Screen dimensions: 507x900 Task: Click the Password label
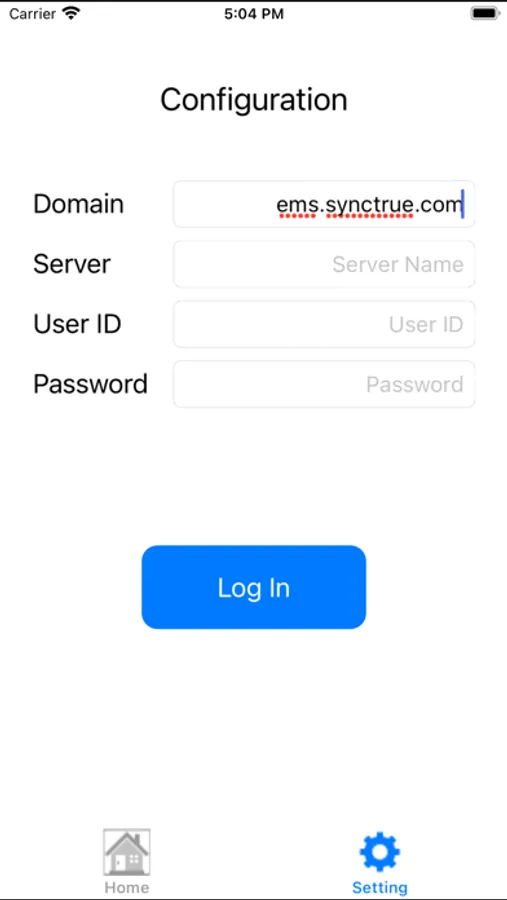[x=90, y=384]
